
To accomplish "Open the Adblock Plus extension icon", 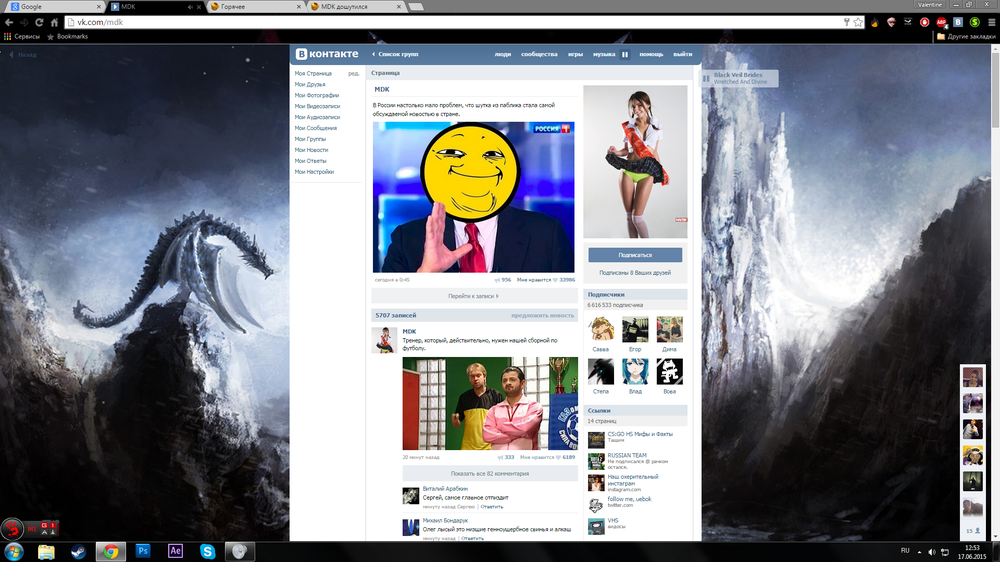I will (941, 22).
